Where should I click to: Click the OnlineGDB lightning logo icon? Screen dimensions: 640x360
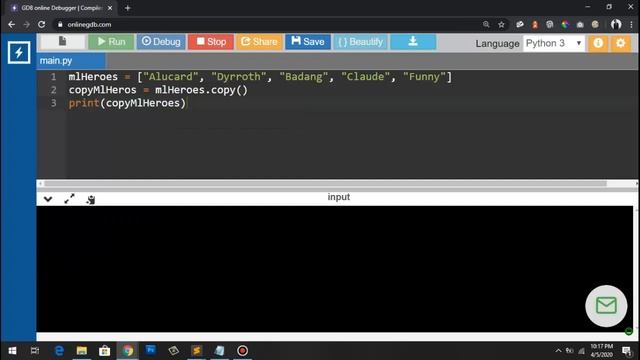(19, 52)
